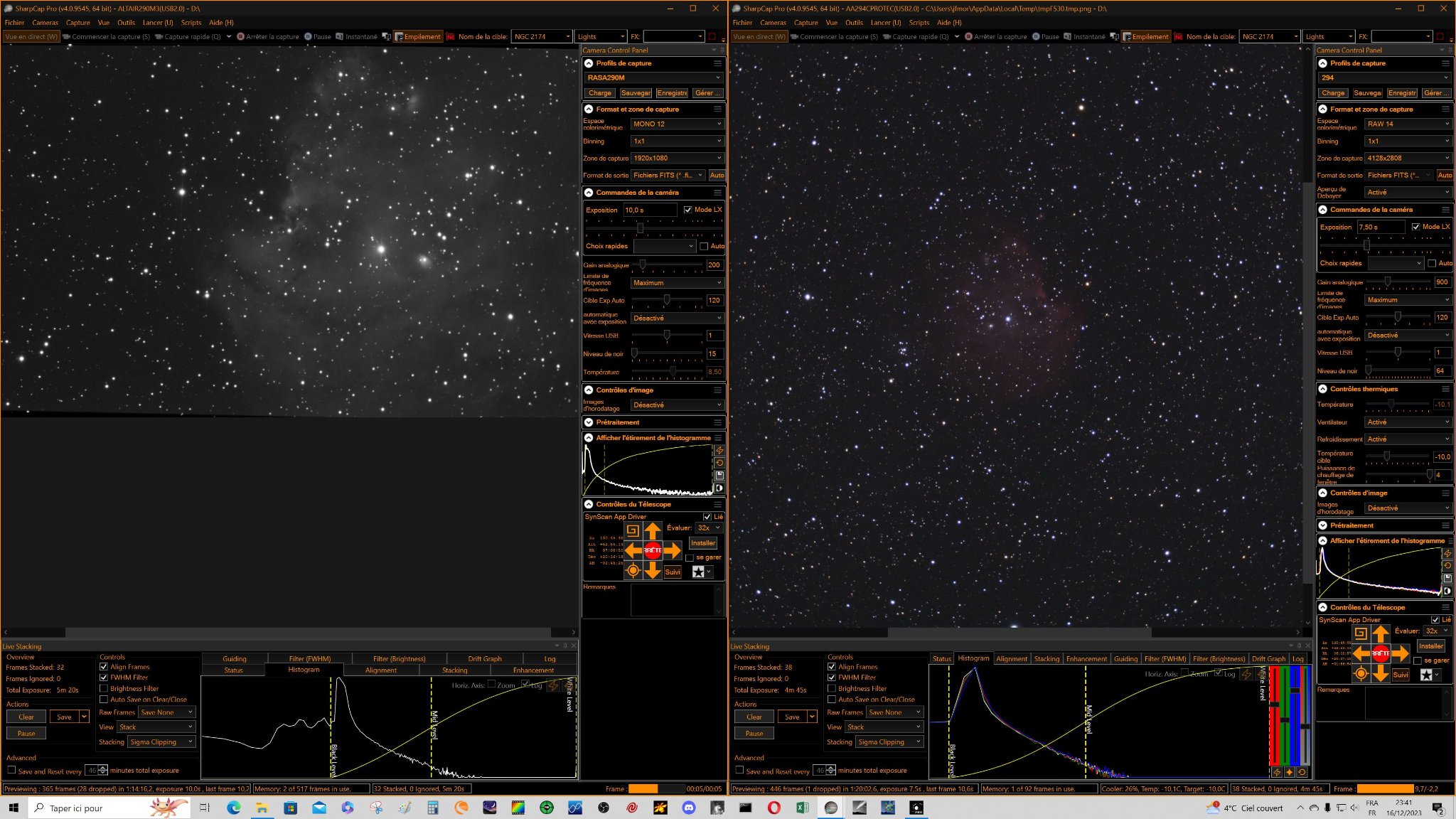Reset stretch in left window mini histogram
Screen dimensions: 1456x819
pos(719,463)
